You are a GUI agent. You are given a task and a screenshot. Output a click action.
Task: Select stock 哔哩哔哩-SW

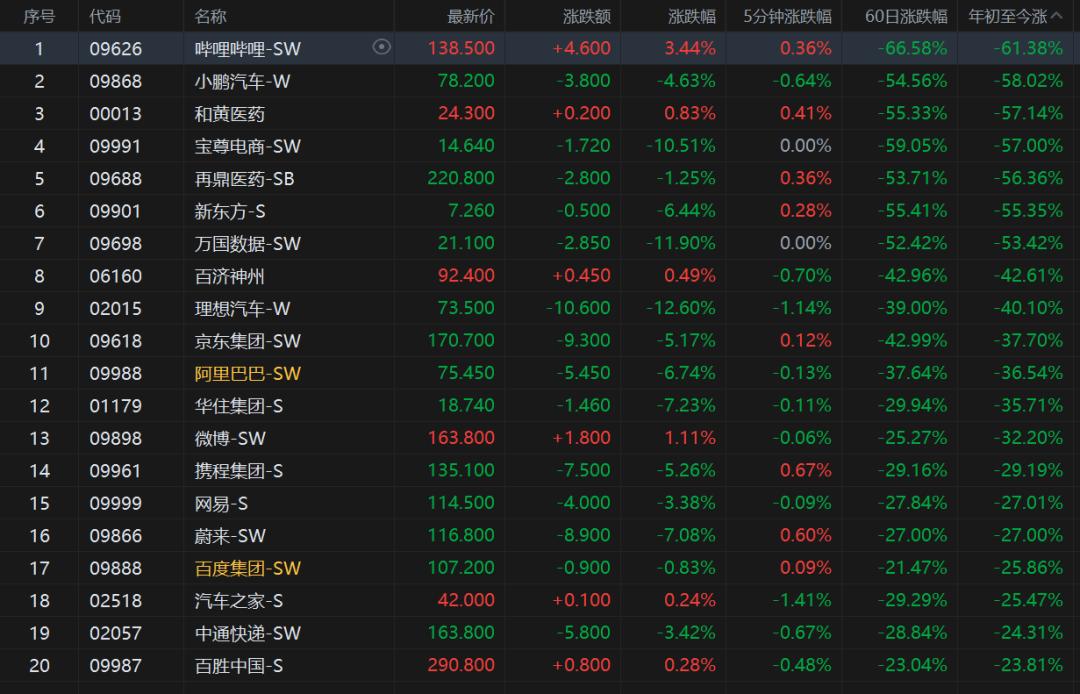point(248,48)
